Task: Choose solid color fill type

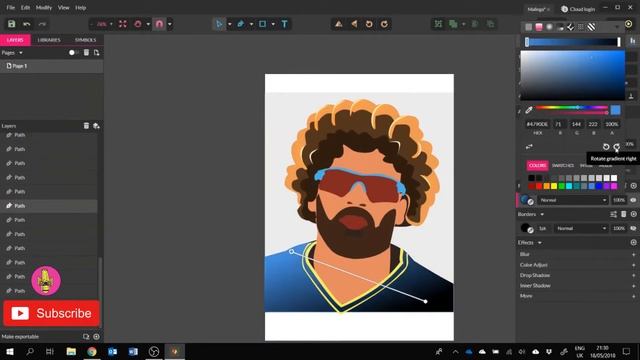Action: (x=529, y=27)
